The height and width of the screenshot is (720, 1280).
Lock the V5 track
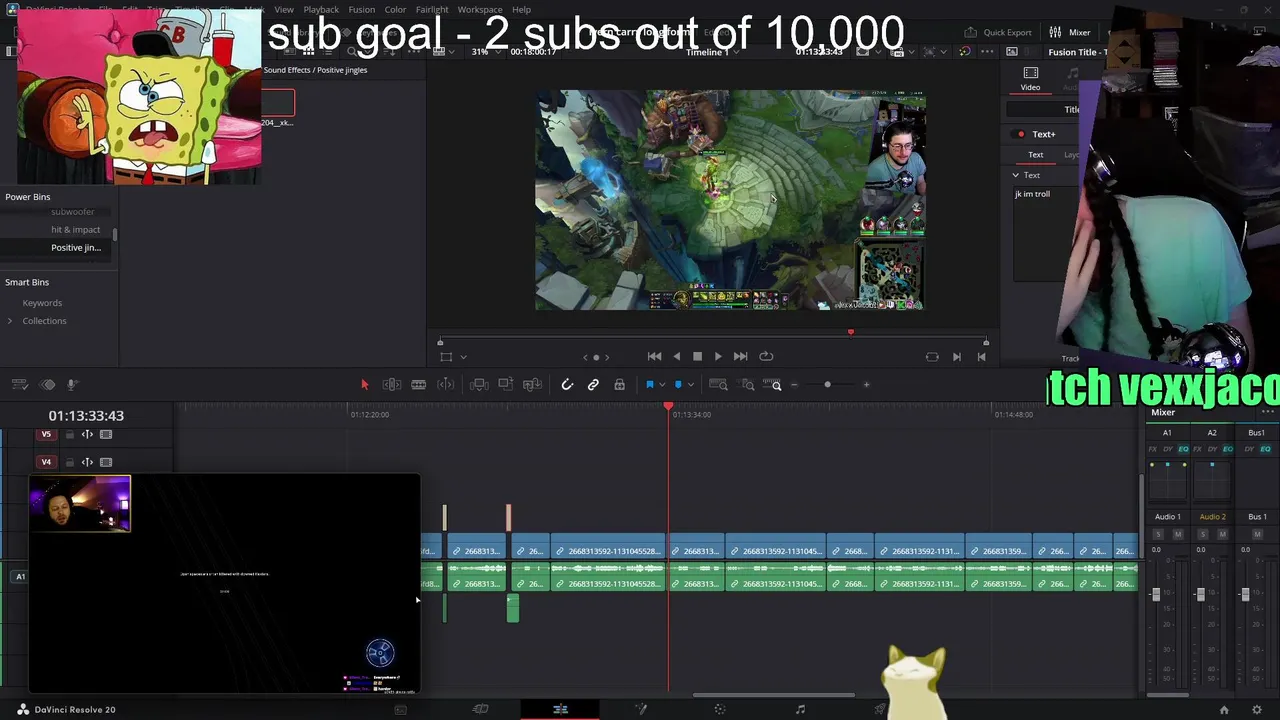coord(69,435)
